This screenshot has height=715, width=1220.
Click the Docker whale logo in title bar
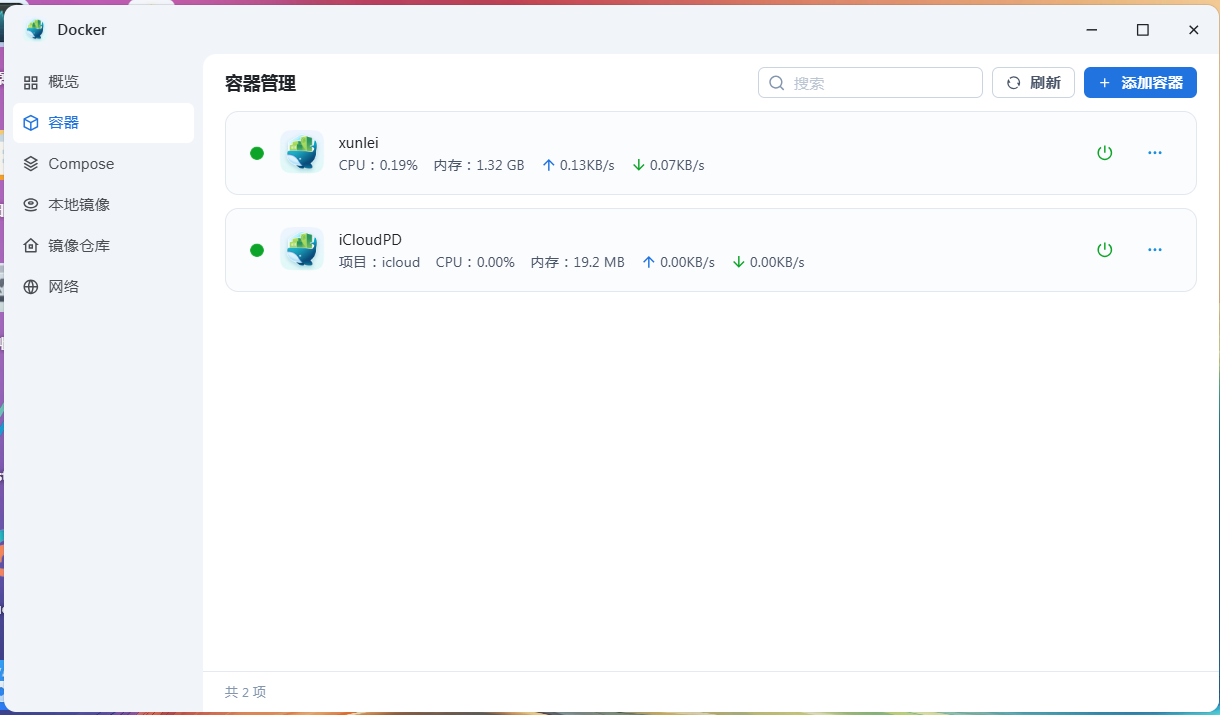click(36, 29)
